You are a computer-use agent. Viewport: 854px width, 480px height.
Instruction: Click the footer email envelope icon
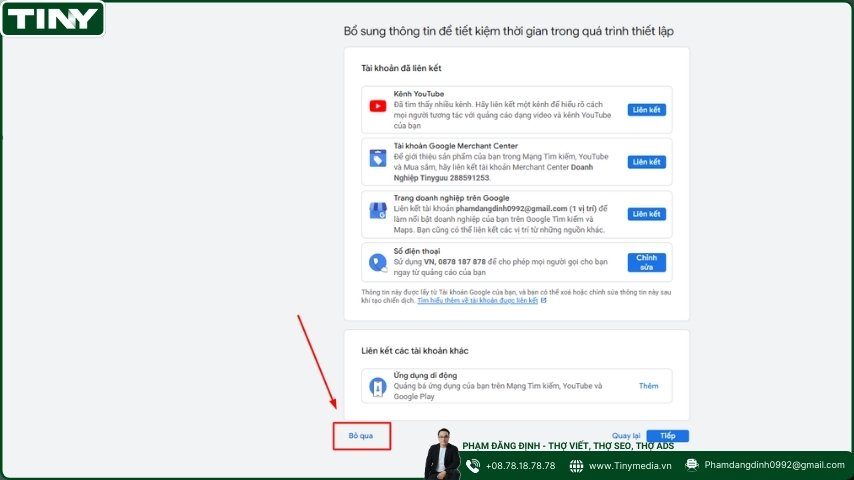tap(690, 465)
